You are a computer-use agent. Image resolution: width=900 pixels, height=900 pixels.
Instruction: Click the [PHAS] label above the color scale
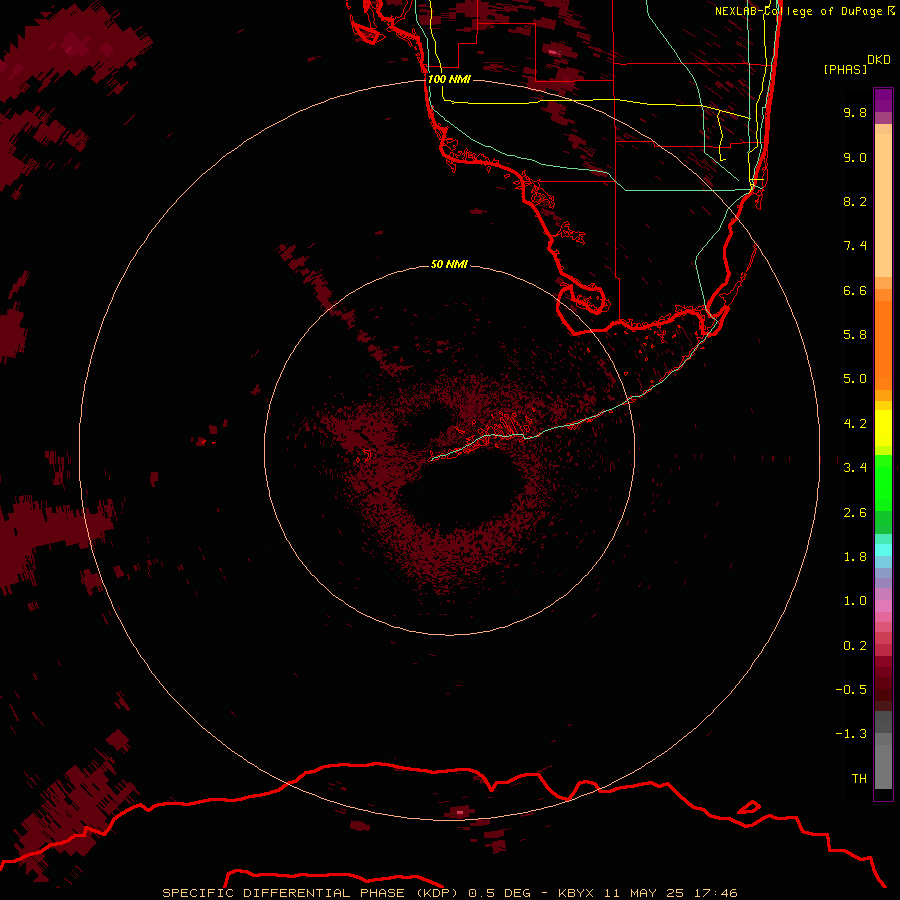pyautogui.click(x=845, y=69)
